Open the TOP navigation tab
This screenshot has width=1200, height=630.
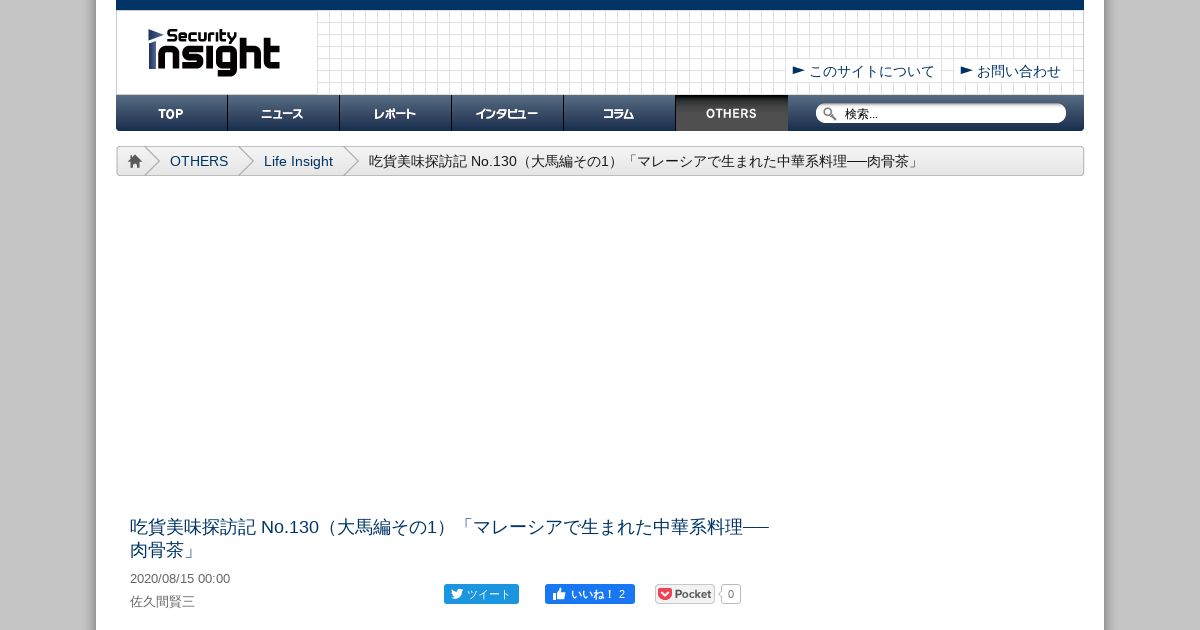click(x=172, y=113)
